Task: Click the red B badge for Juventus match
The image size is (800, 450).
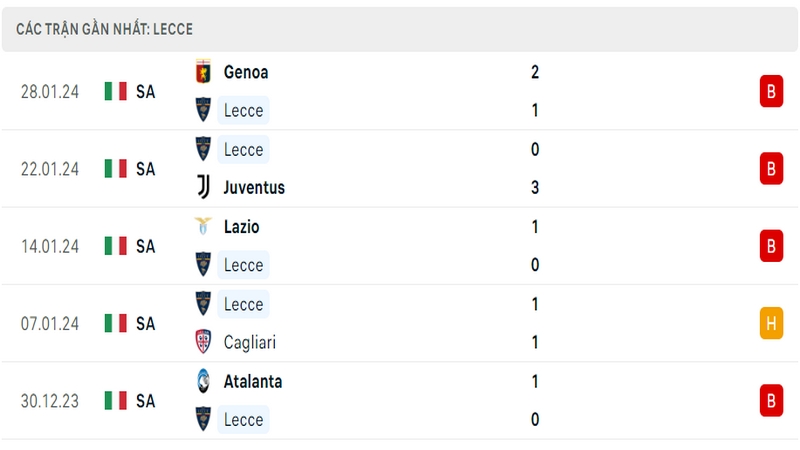Action: coord(771,168)
